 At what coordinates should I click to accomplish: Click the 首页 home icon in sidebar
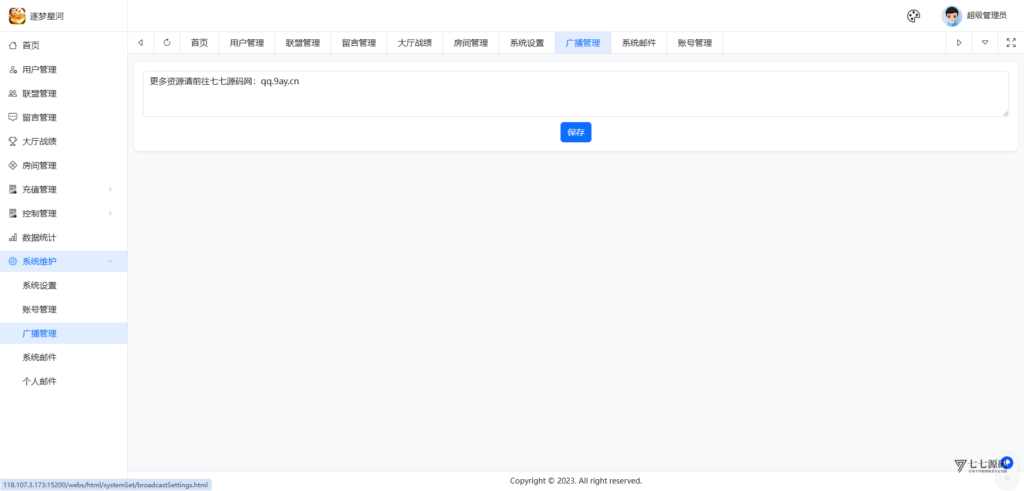pyautogui.click(x=12, y=46)
